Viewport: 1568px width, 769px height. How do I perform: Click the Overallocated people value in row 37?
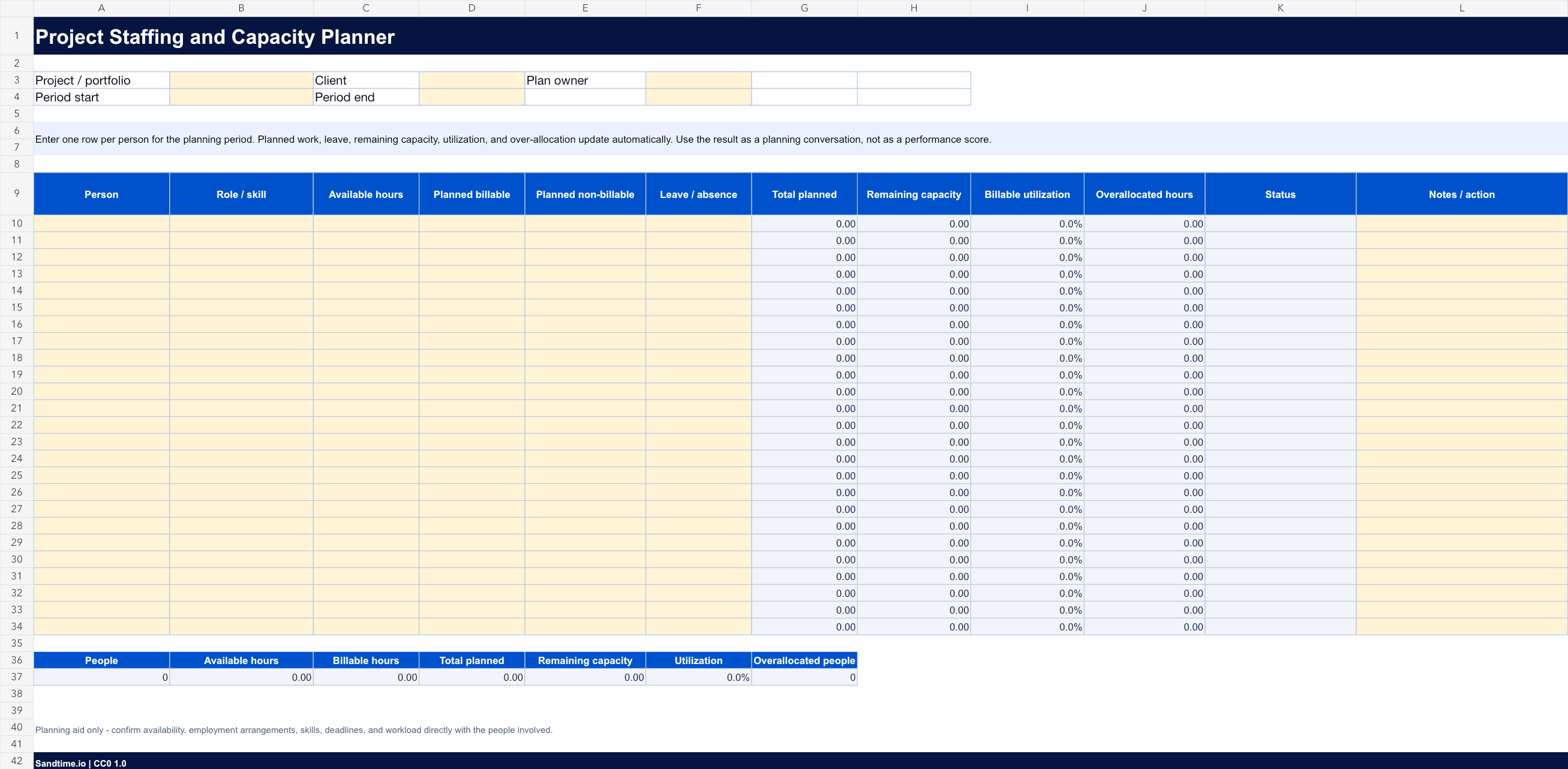coord(804,677)
